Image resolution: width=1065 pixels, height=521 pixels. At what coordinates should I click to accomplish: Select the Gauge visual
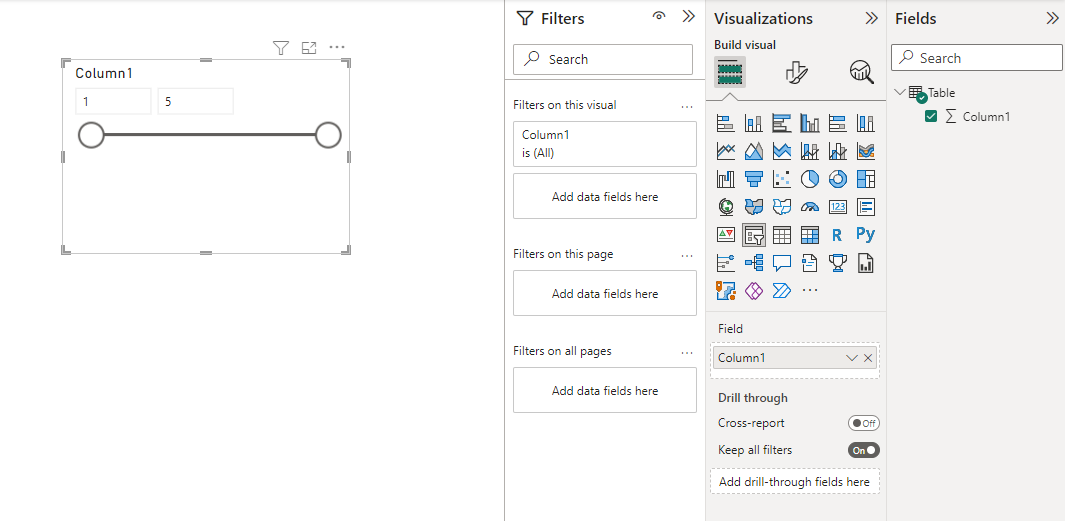[810, 206]
